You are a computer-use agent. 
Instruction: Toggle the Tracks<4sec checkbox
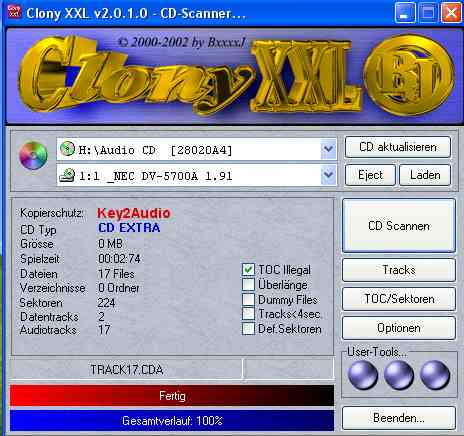tap(248, 314)
